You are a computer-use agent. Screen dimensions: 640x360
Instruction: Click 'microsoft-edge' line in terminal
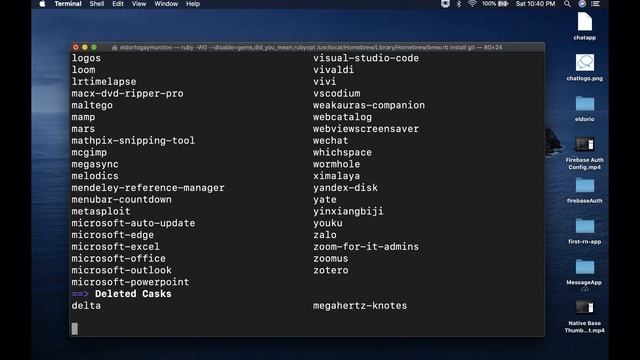click(113, 235)
